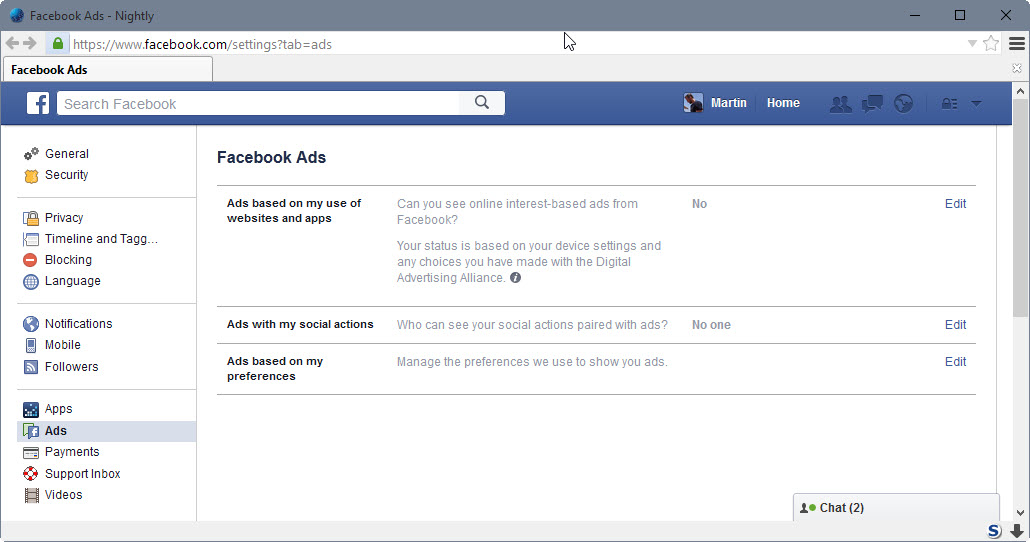Edit Ads based on my preferences
Screen dimensions: 1030x542
point(955,361)
